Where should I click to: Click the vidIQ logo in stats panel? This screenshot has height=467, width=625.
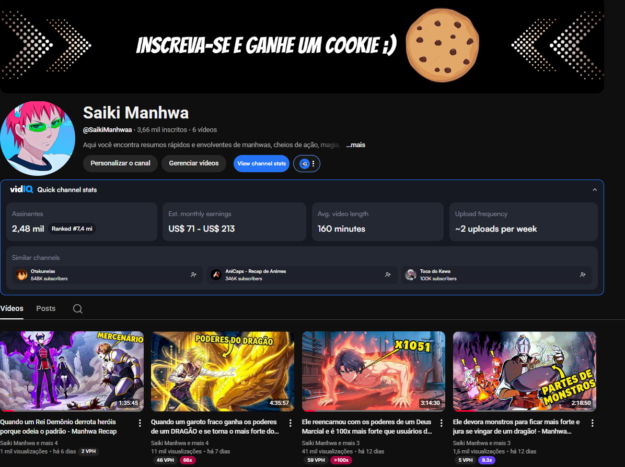(x=22, y=189)
